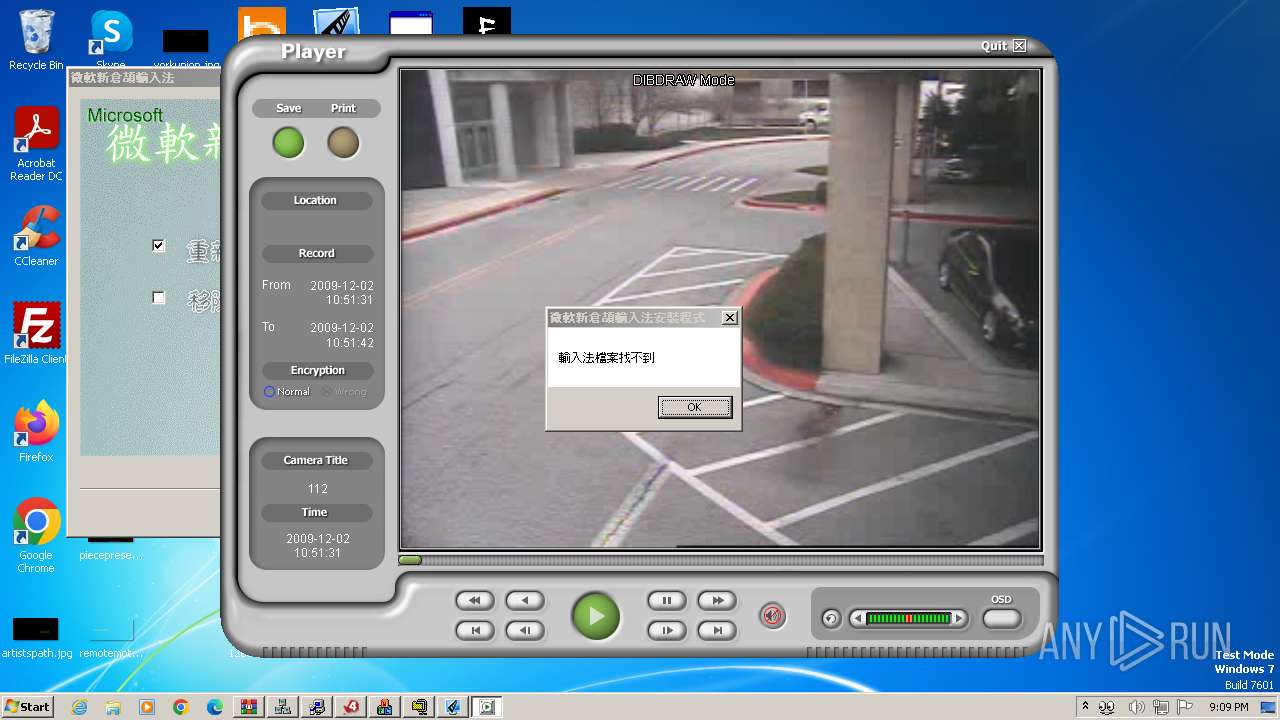Open Microsoft Edge from the taskbar

tap(215, 707)
